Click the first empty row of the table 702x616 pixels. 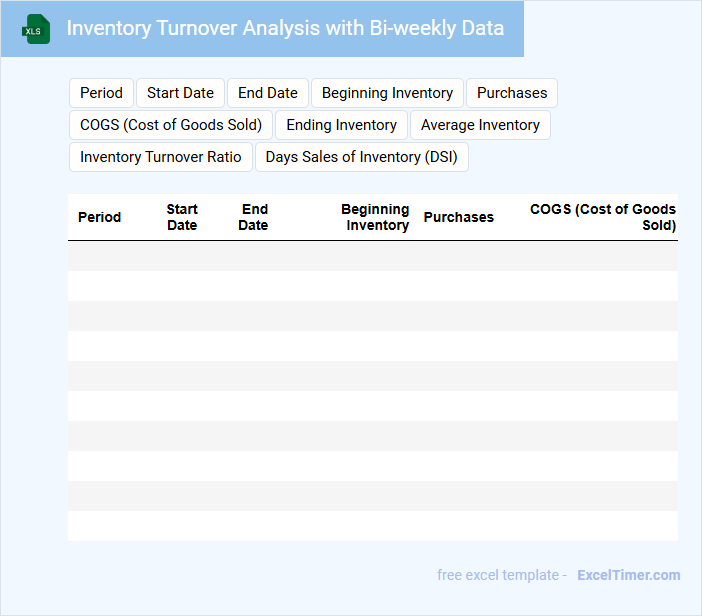(x=372, y=256)
